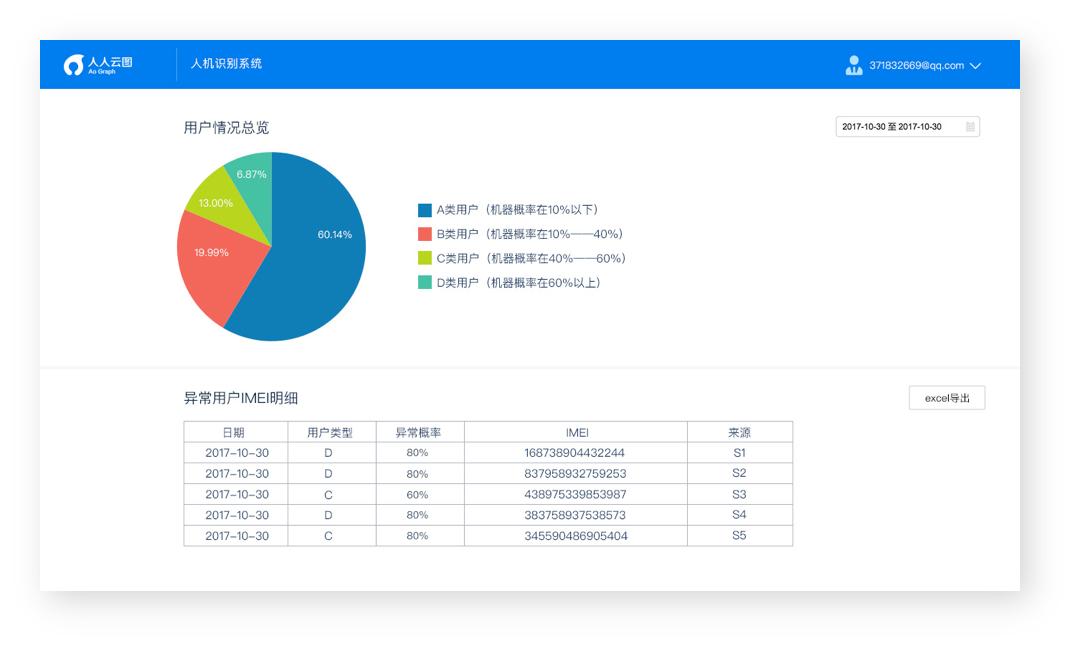Screen dimensions: 1077x648
Task: Click the 人人云图 logo icon
Action: tap(73, 65)
